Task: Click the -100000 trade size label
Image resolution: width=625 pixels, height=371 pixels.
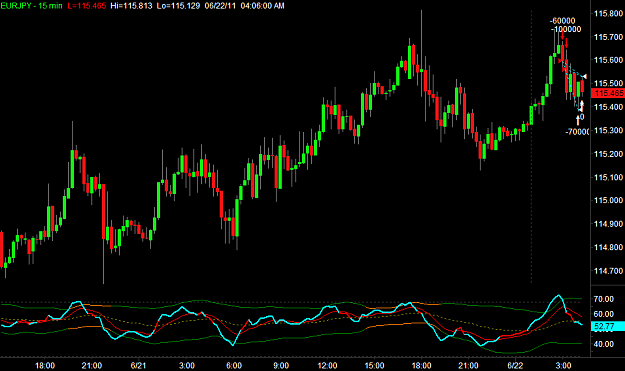Action: [x=566, y=29]
